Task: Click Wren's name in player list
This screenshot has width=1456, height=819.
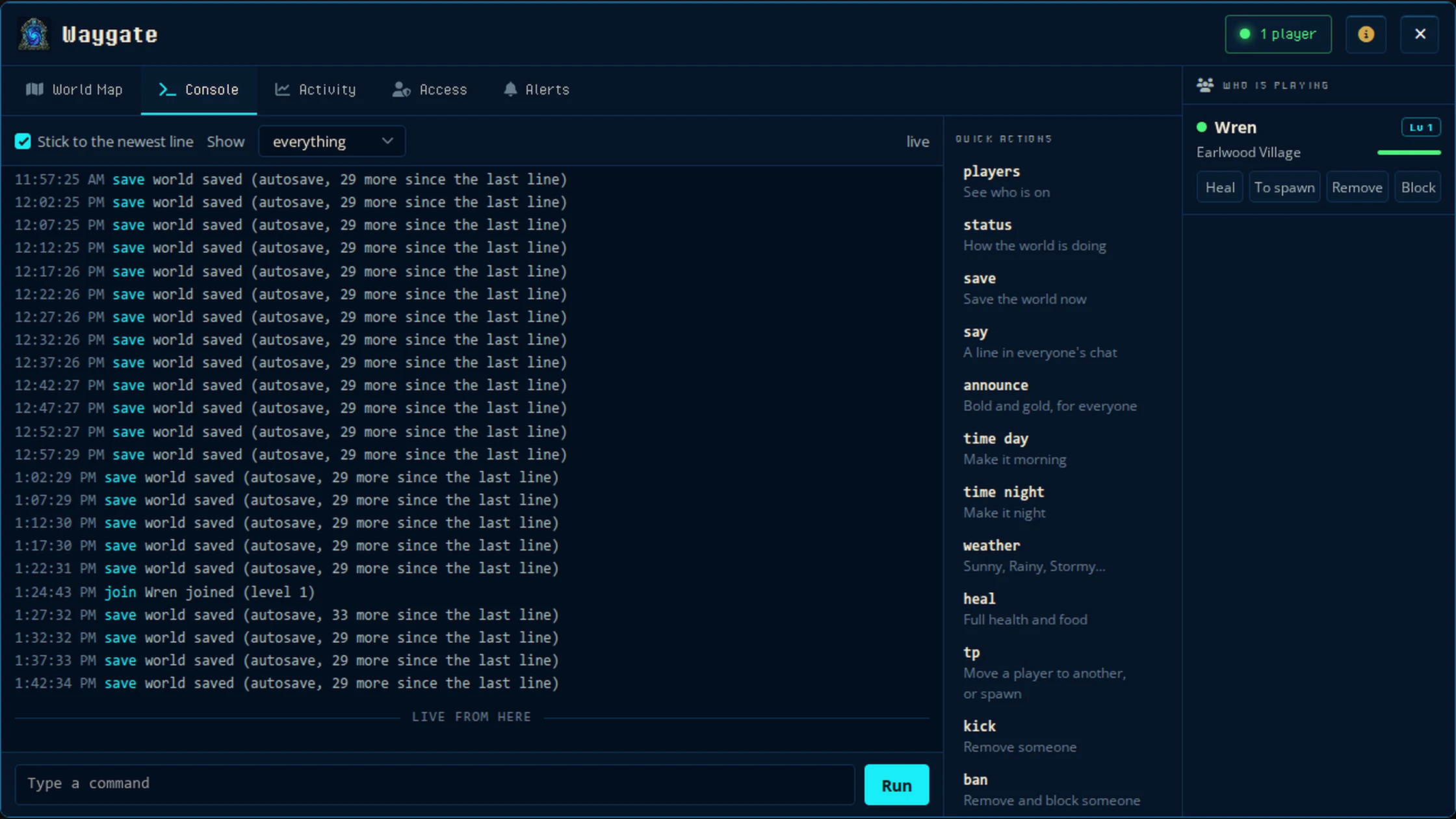Action: 1235,127
